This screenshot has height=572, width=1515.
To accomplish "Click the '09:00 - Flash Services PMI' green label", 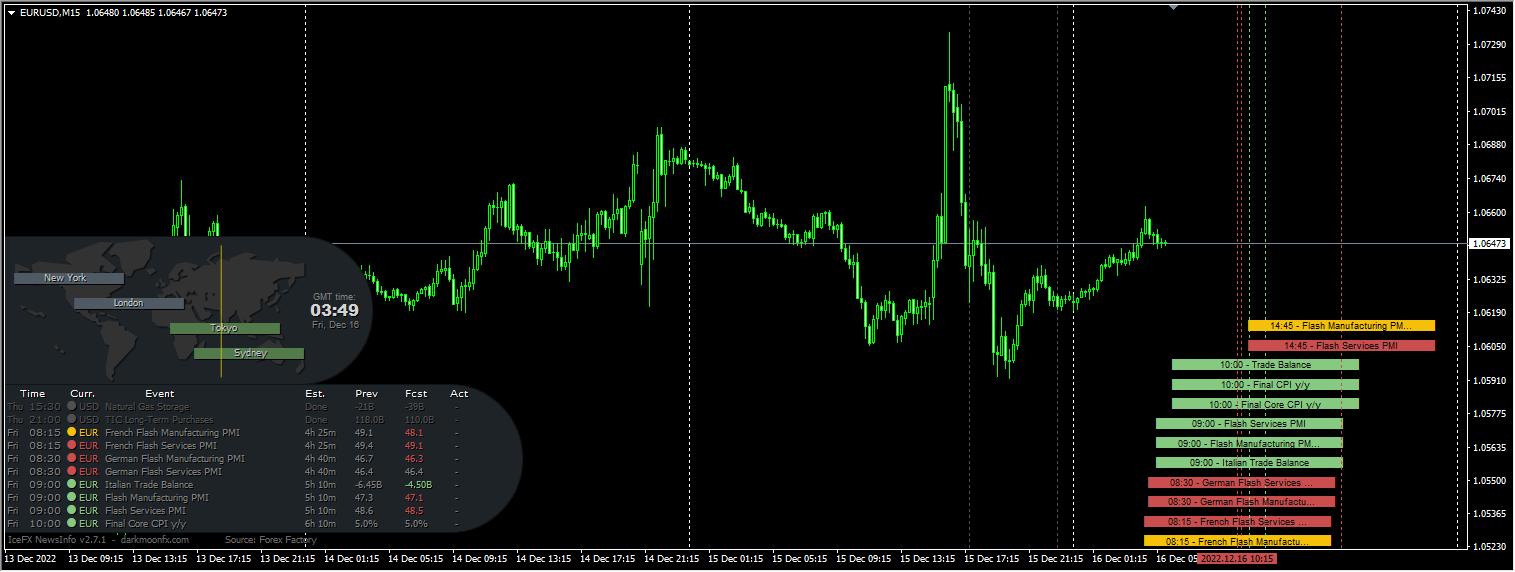I will point(1249,424).
